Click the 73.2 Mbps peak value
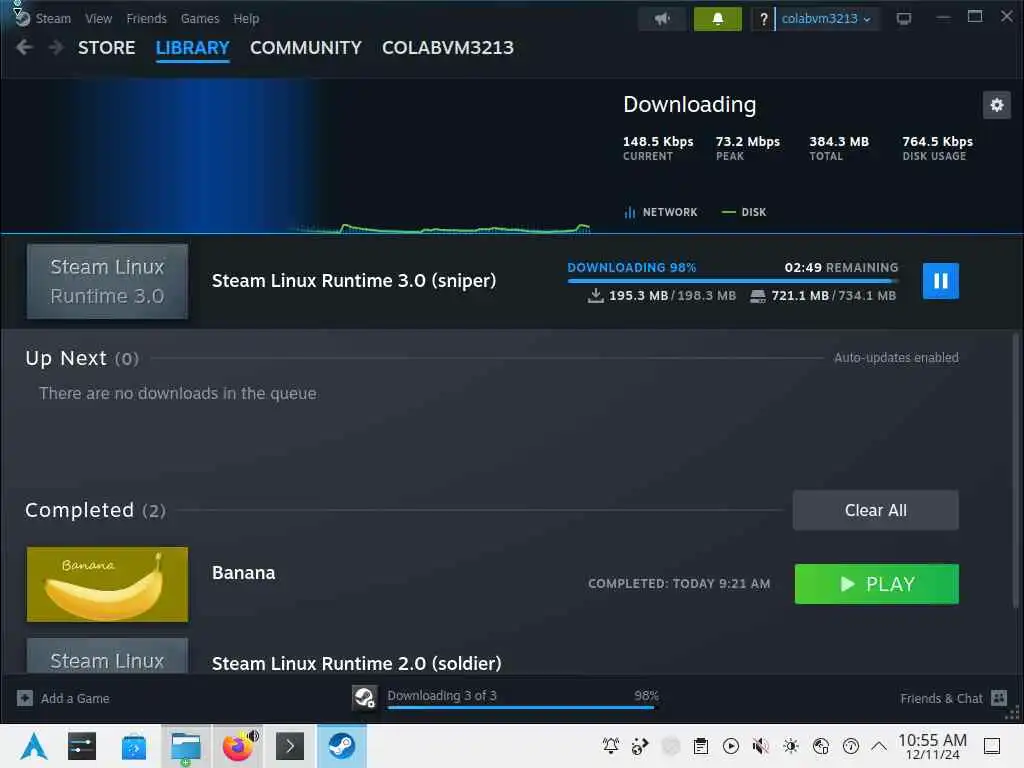 click(x=748, y=142)
